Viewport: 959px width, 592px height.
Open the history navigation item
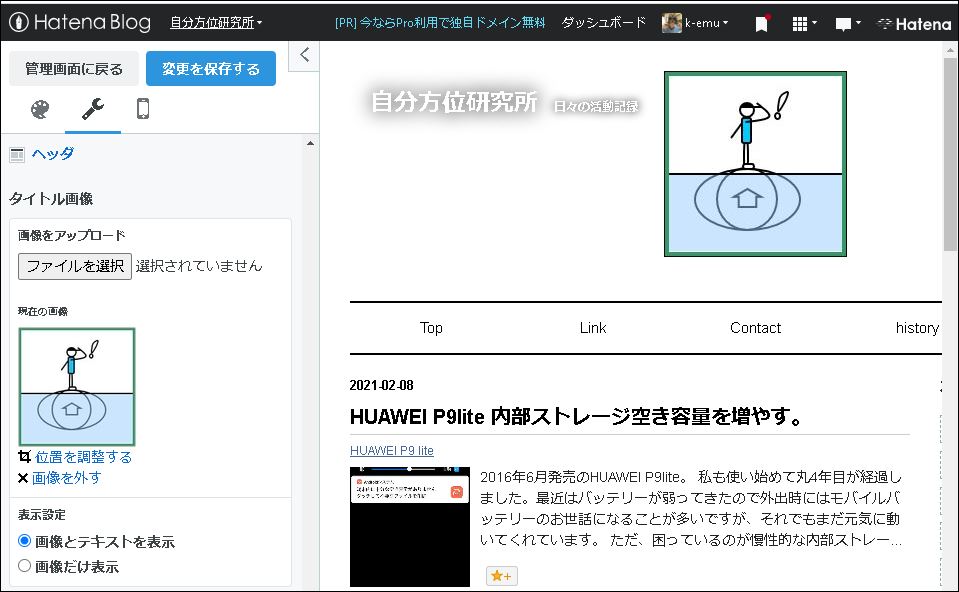pos(917,328)
